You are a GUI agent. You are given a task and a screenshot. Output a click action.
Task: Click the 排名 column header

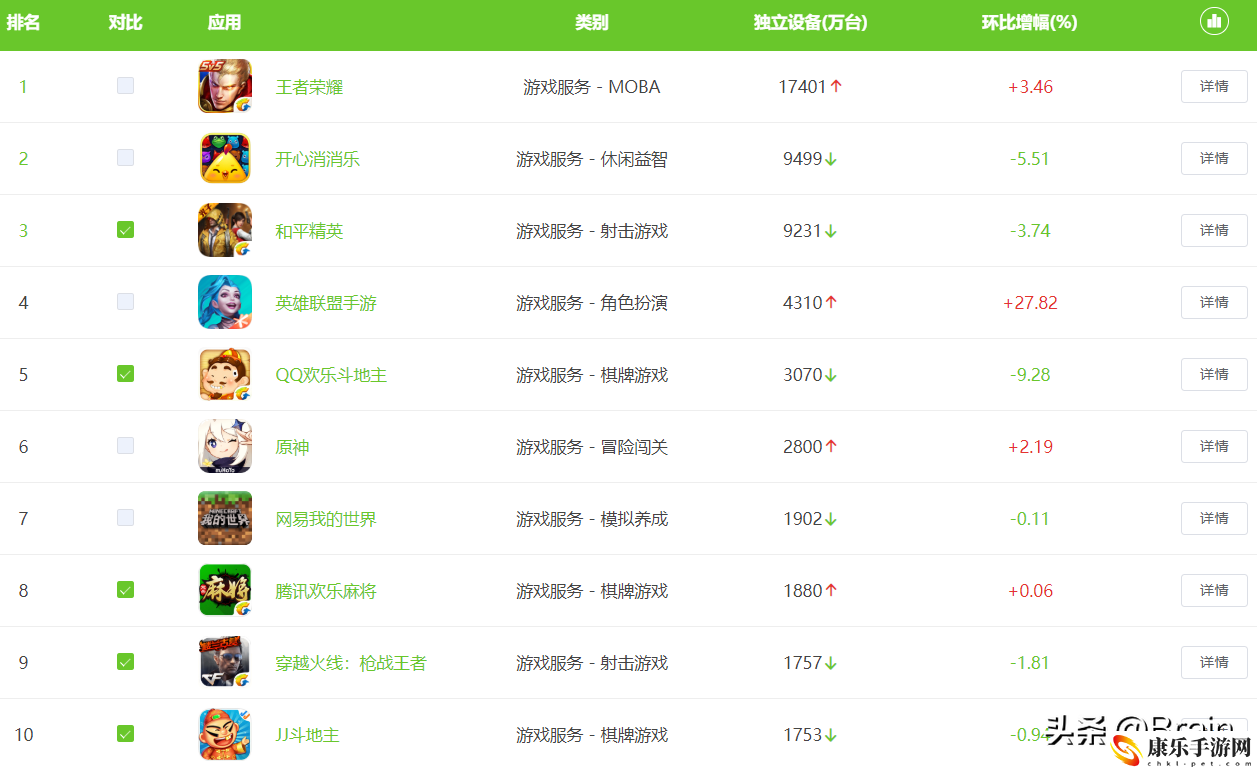coord(23,22)
